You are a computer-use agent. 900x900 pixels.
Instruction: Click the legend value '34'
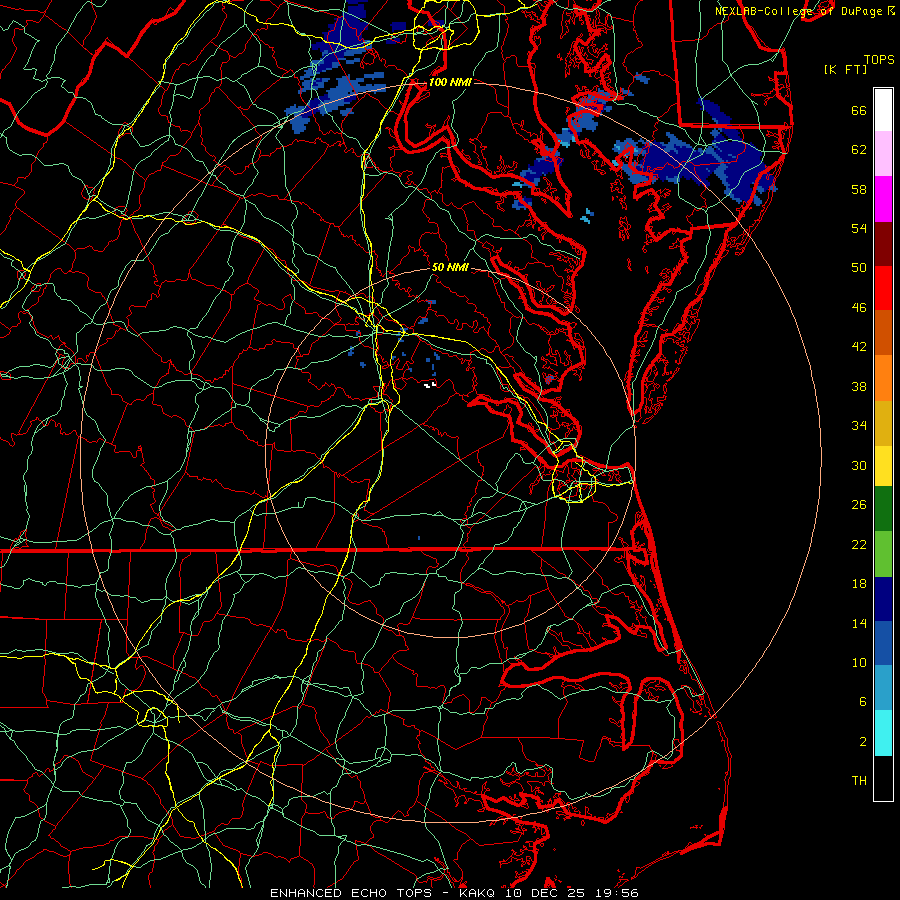click(859, 426)
